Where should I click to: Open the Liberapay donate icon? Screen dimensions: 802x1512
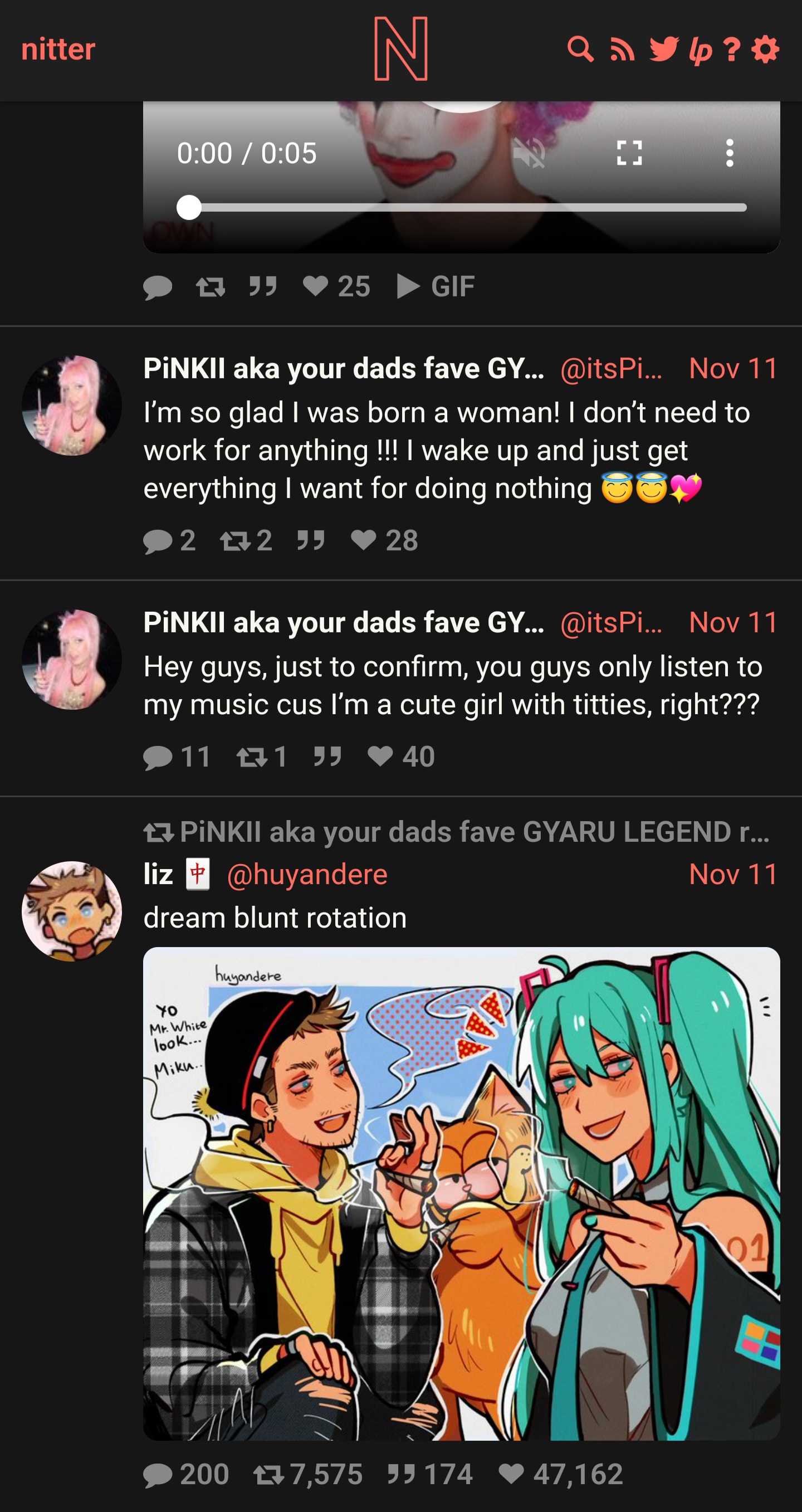(701, 50)
